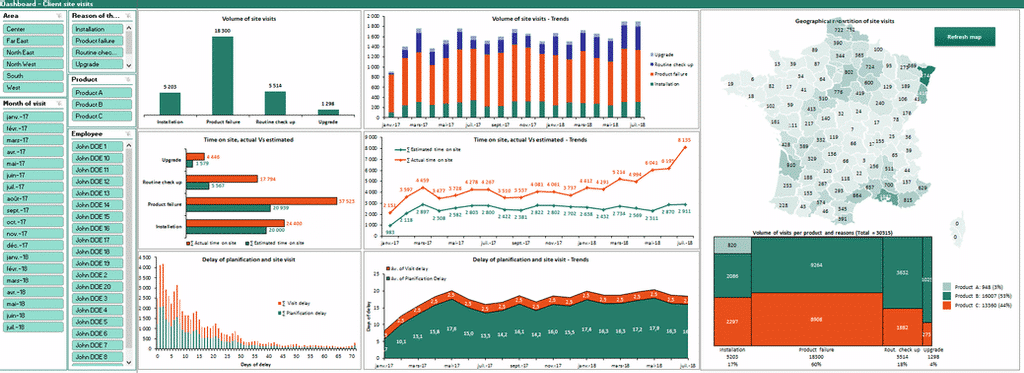This screenshot has width=1024, height=373.
Task: Click Product A legend swatch near treemap
Action: pyautogui.click(x=948, y=286)
